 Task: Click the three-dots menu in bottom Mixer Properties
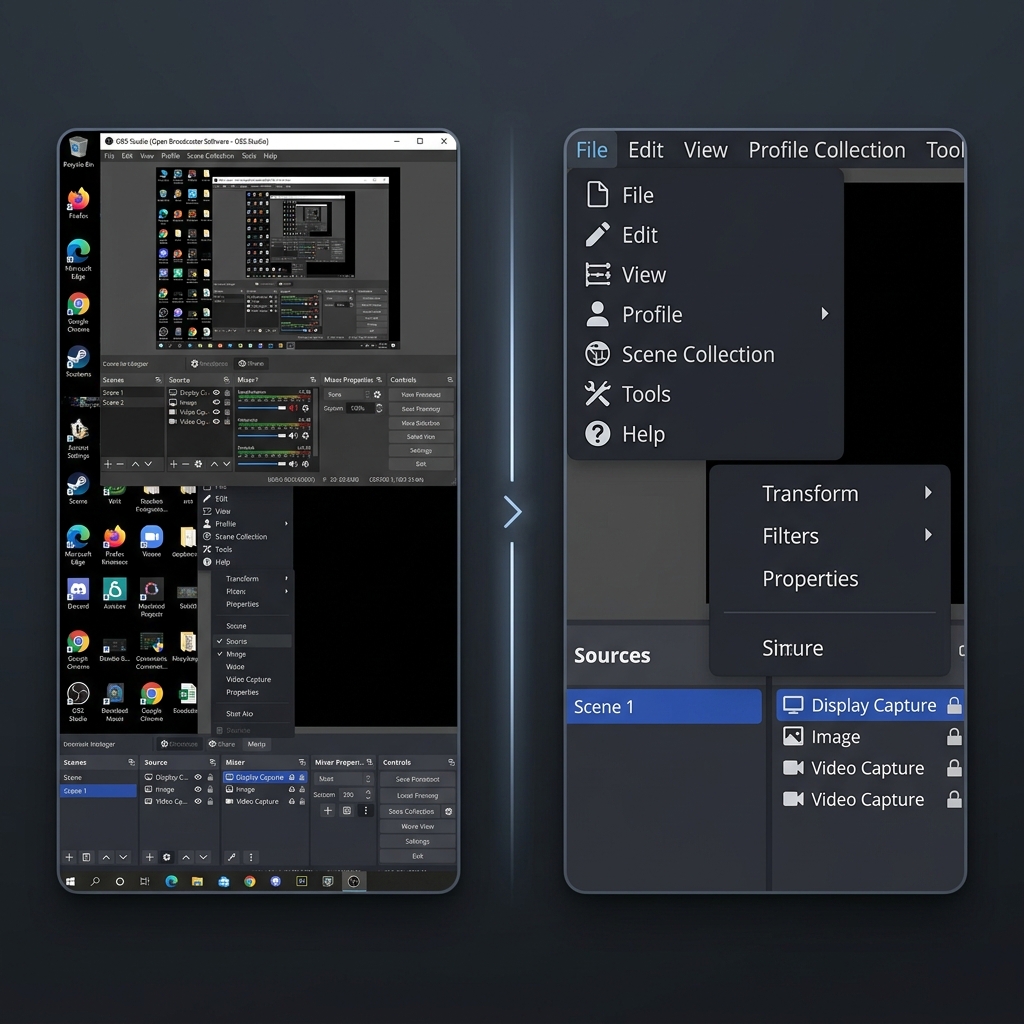366,810
